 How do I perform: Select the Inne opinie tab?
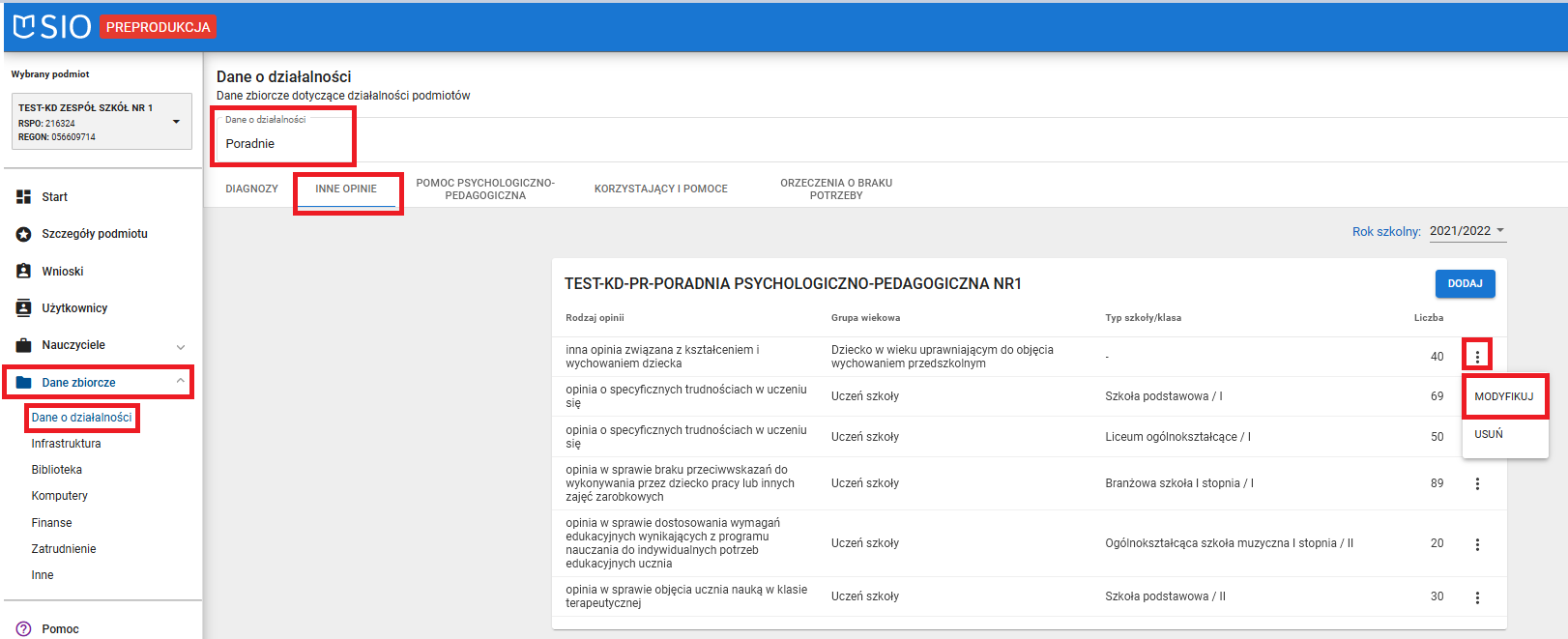346,189
